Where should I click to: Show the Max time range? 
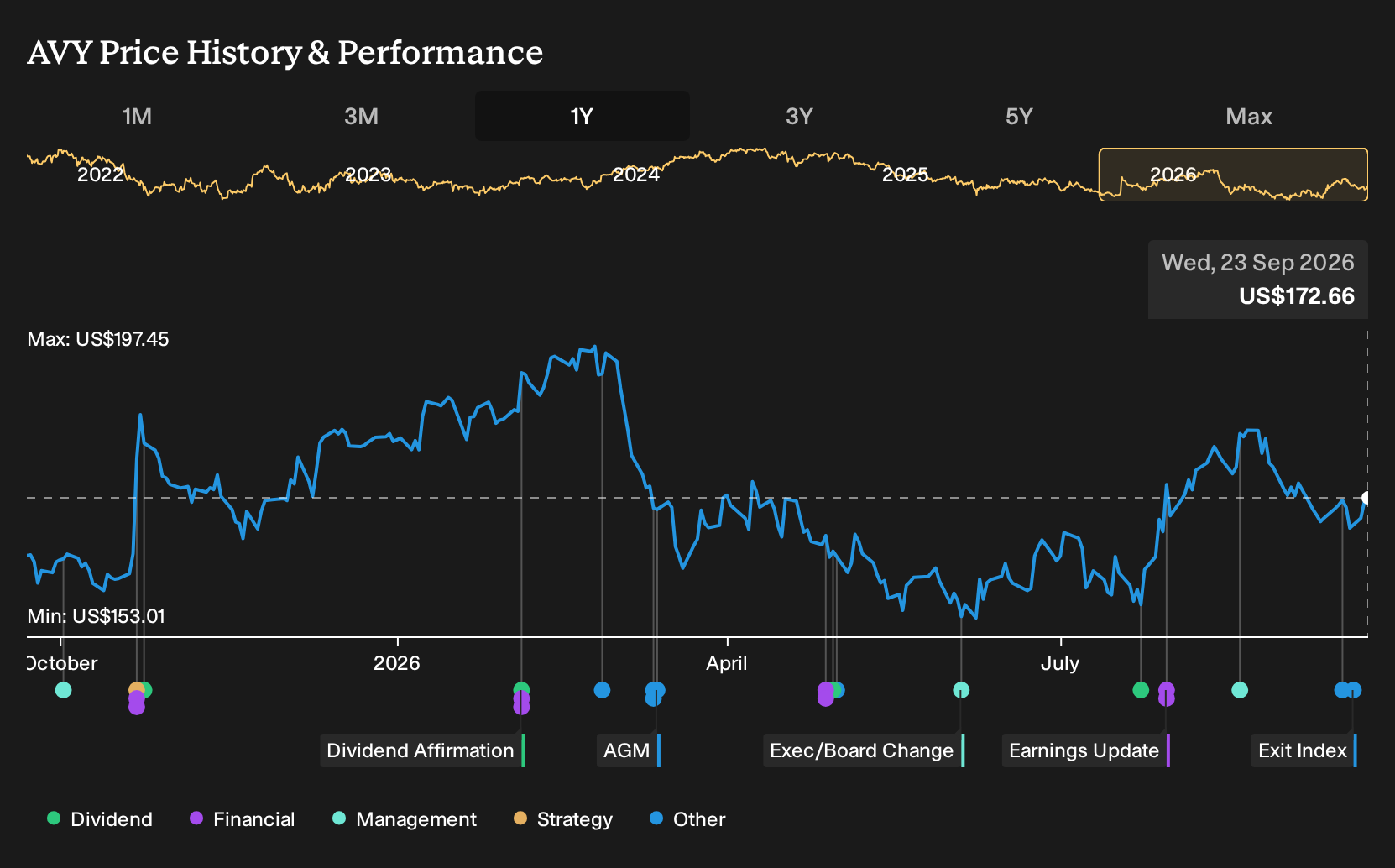[x=1249, y=116]
